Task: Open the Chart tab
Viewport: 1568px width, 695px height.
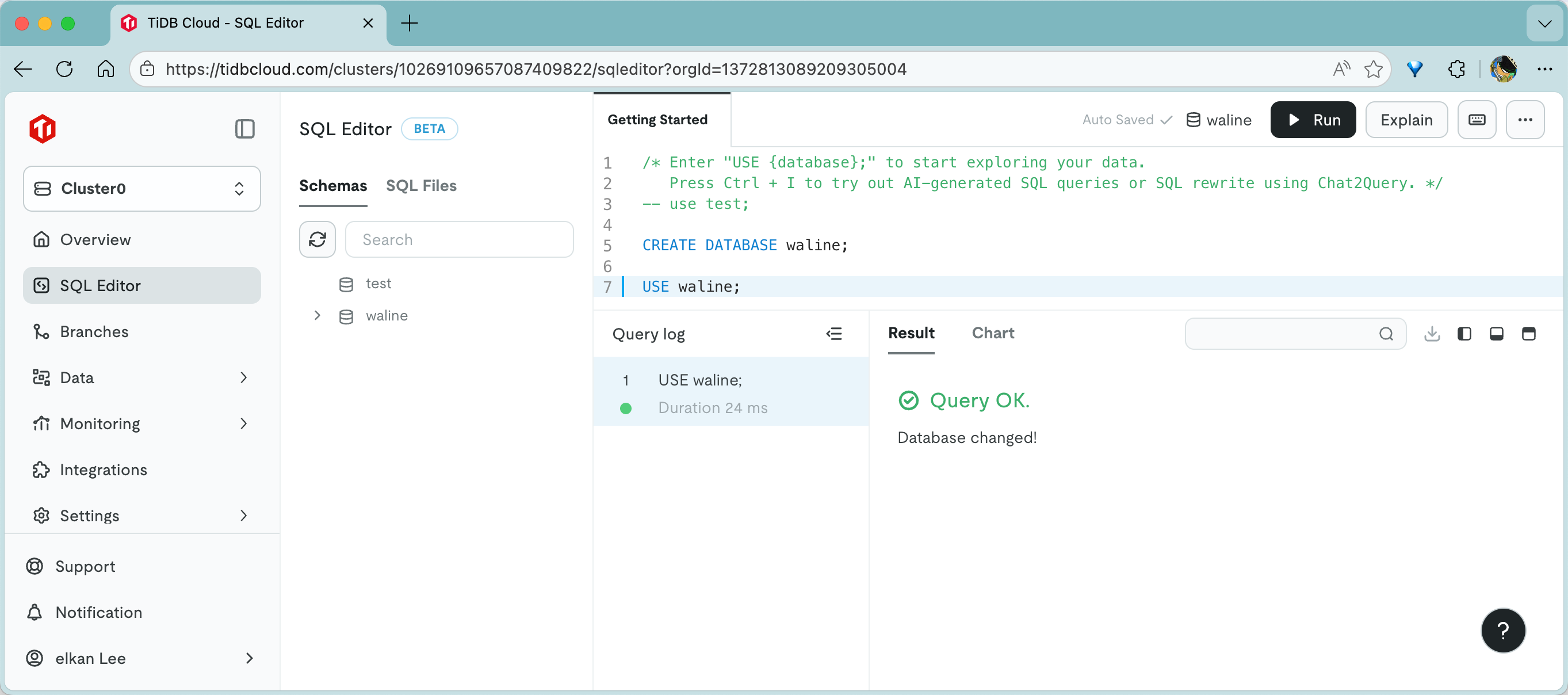Action: pyautogui.click(x=992, y=333)
